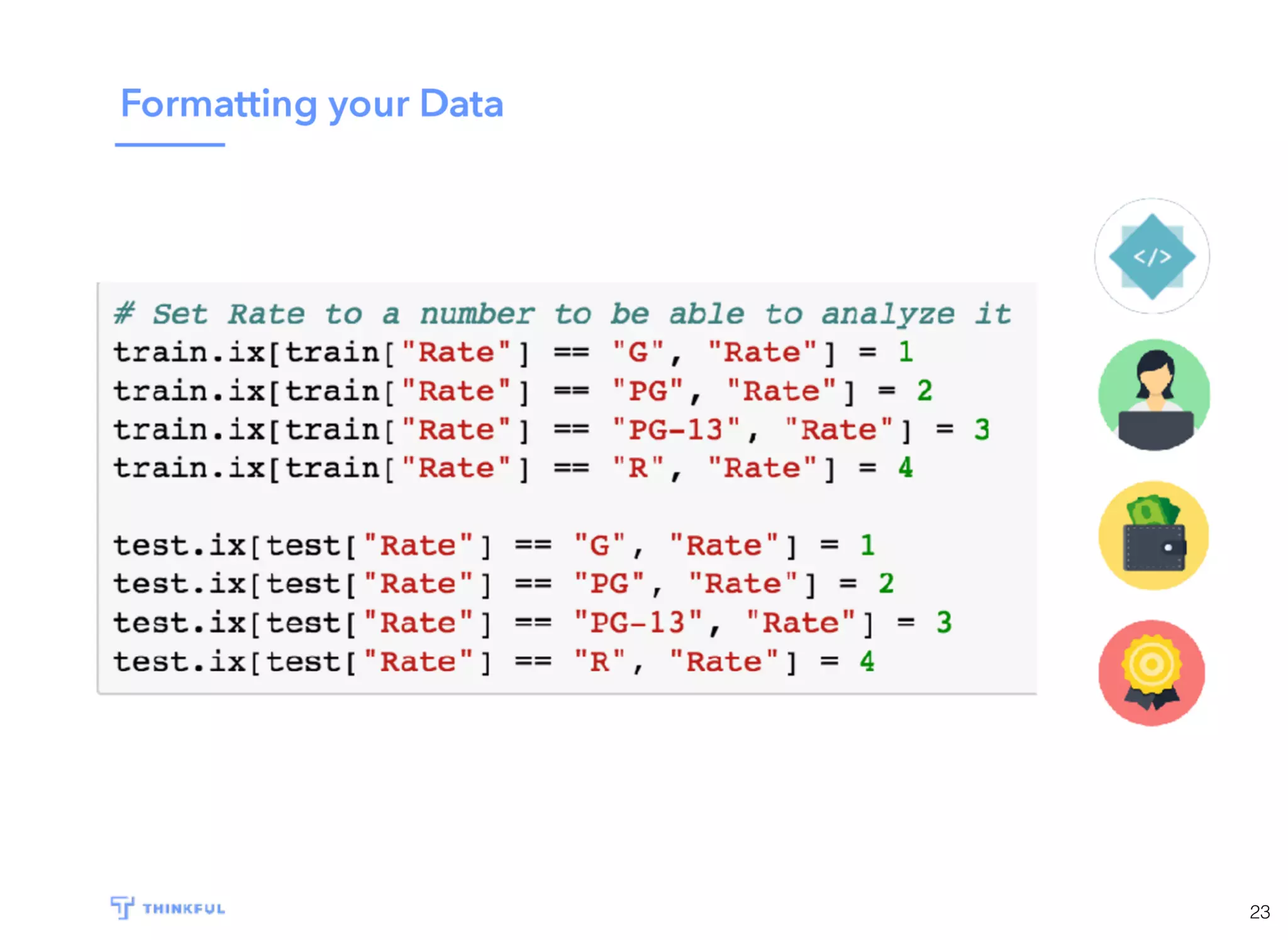
Task: Click the green number 3 in train code
Action: (981, 430)
